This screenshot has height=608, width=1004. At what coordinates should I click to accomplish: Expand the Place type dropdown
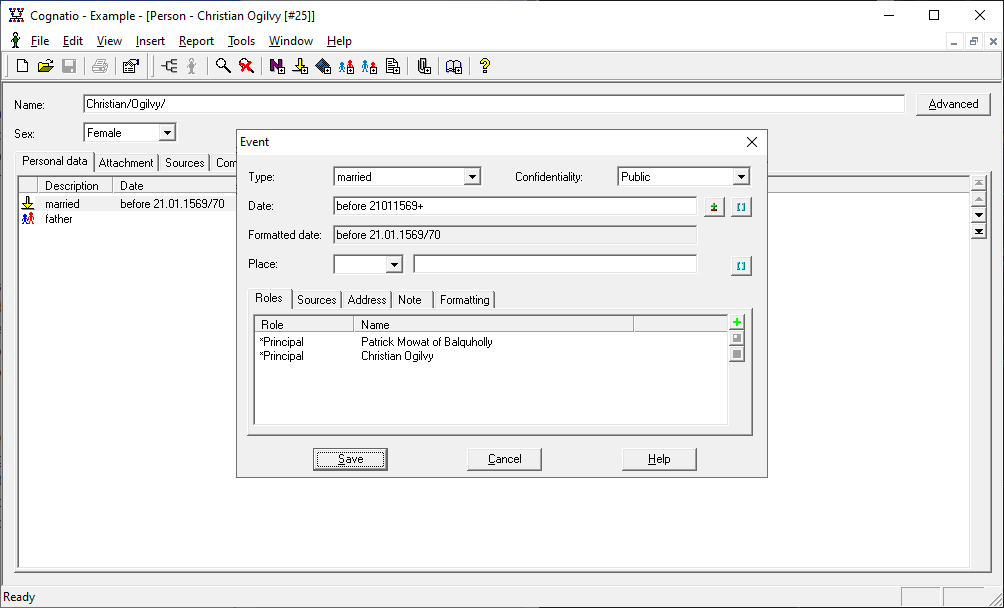[x=394, y=264]
